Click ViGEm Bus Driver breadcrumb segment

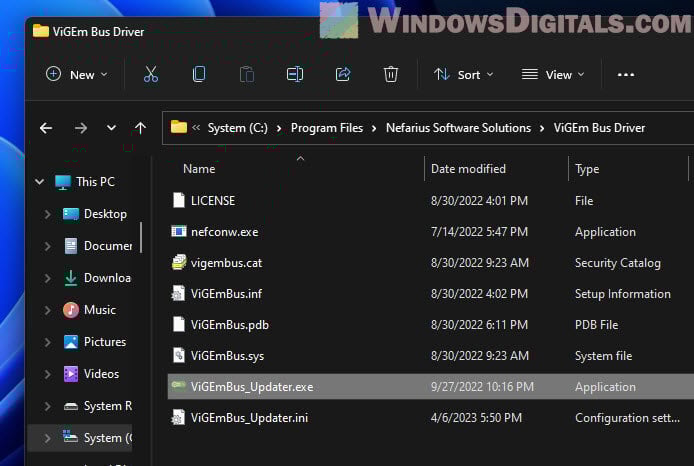pos(599,128)
